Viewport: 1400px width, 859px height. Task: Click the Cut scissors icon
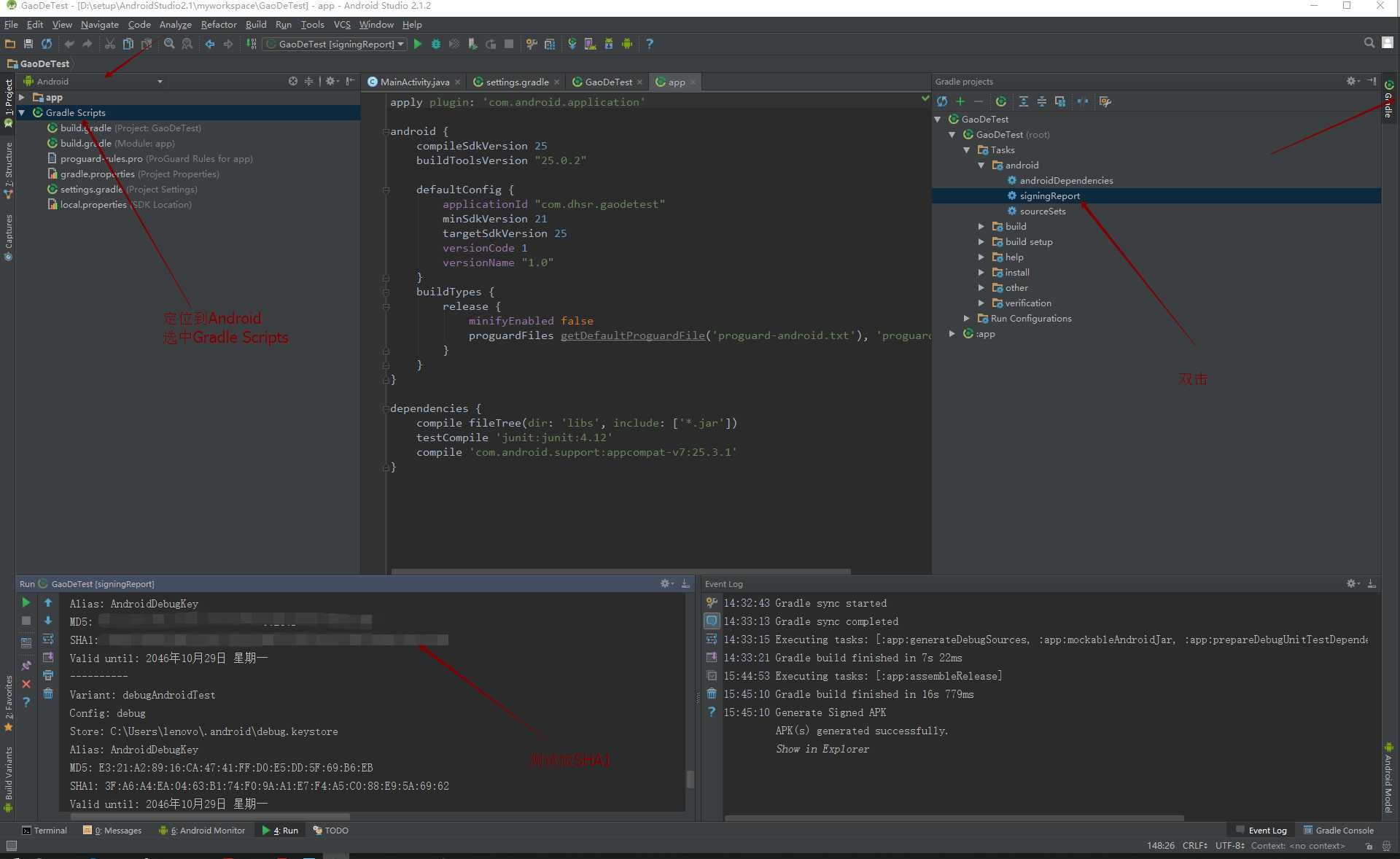click(110, 44)
